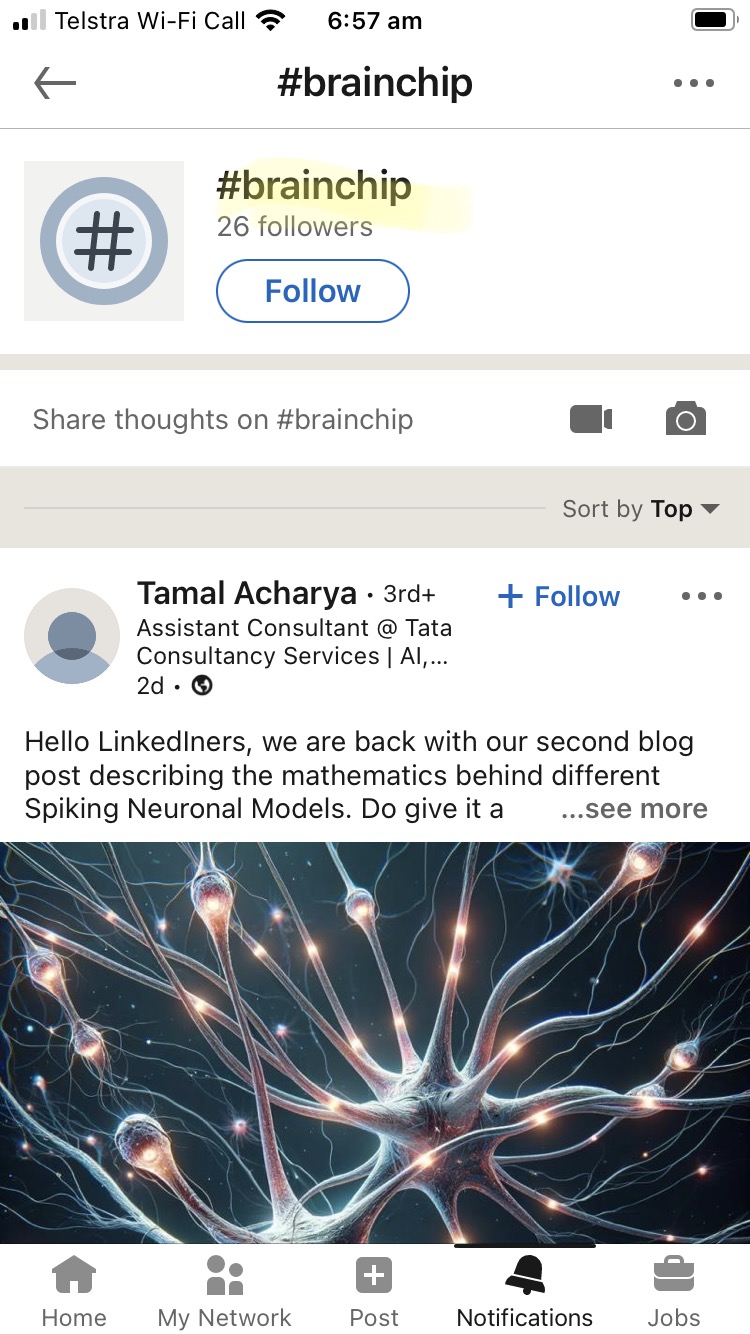Go to the Home tab
The height and width of the screenshot is (1334, 750).
pos(74,1292)
